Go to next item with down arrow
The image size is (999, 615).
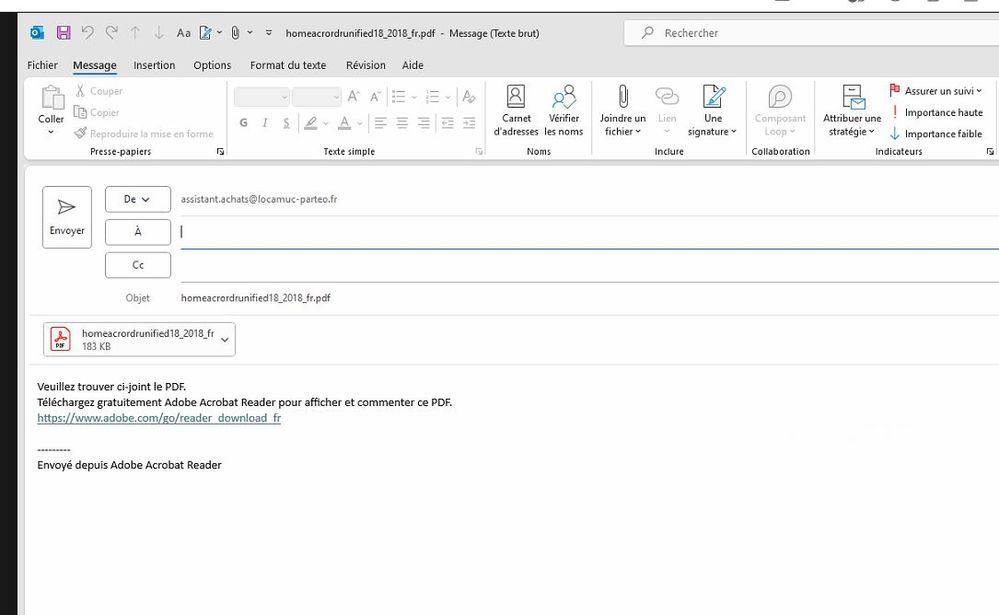159,33
